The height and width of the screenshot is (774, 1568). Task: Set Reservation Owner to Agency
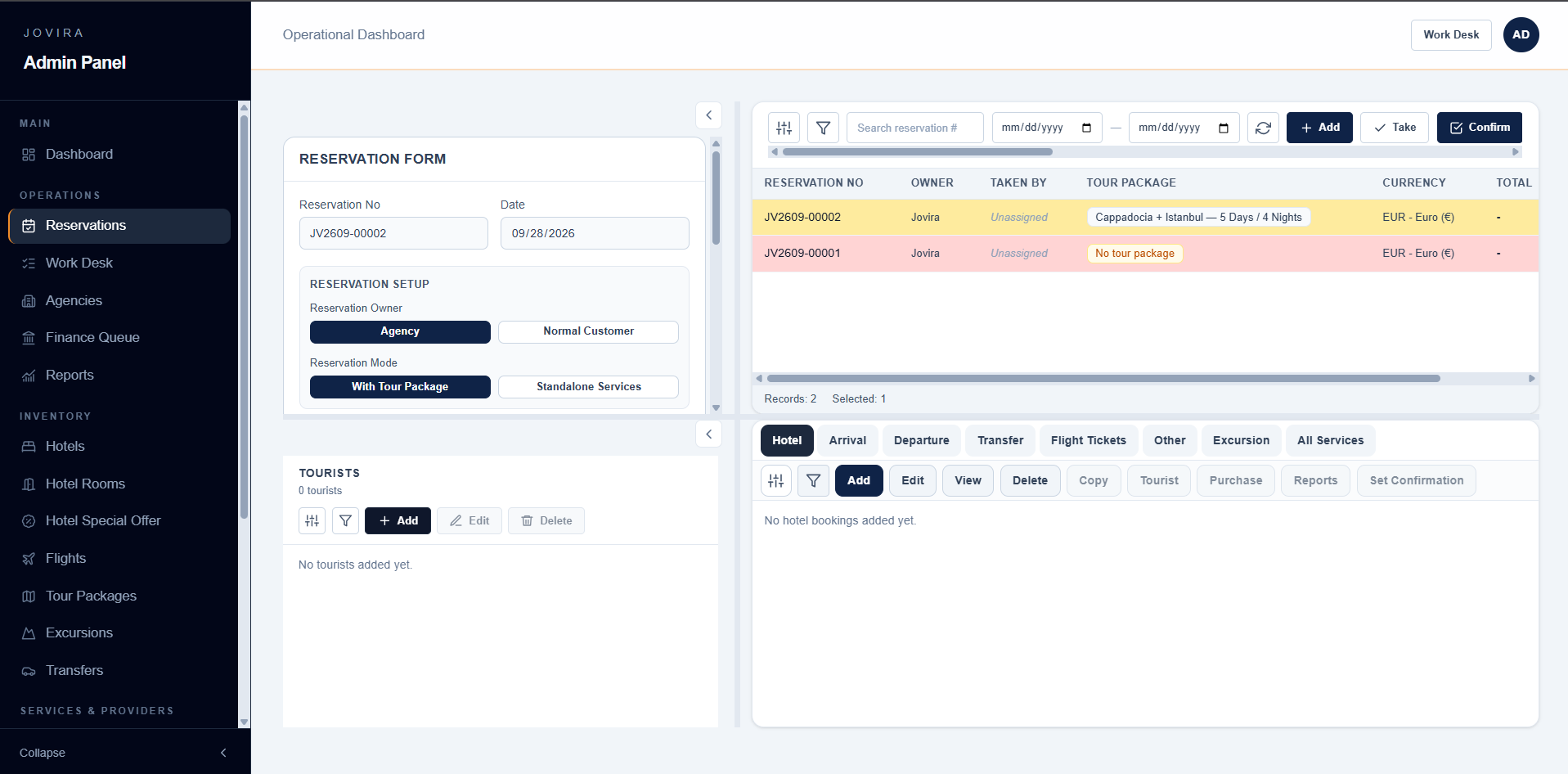coord(400,331)
